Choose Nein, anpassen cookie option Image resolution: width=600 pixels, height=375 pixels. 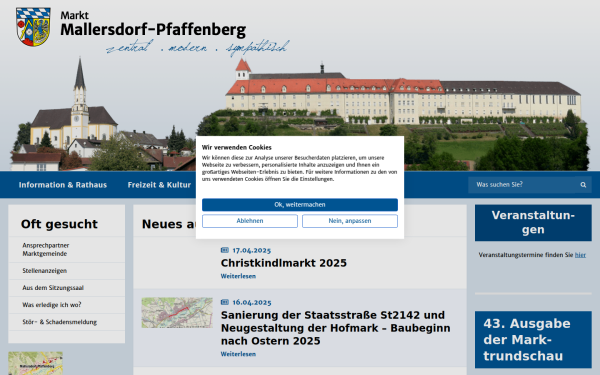click(x=350, y=221)
